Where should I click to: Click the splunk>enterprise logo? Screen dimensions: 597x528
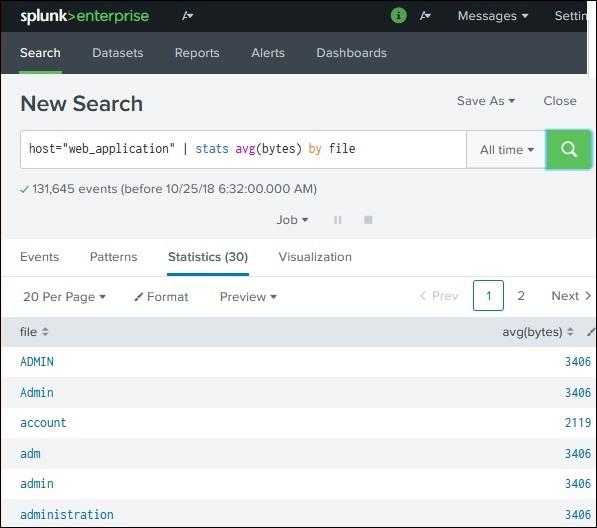tap(85, 16)
